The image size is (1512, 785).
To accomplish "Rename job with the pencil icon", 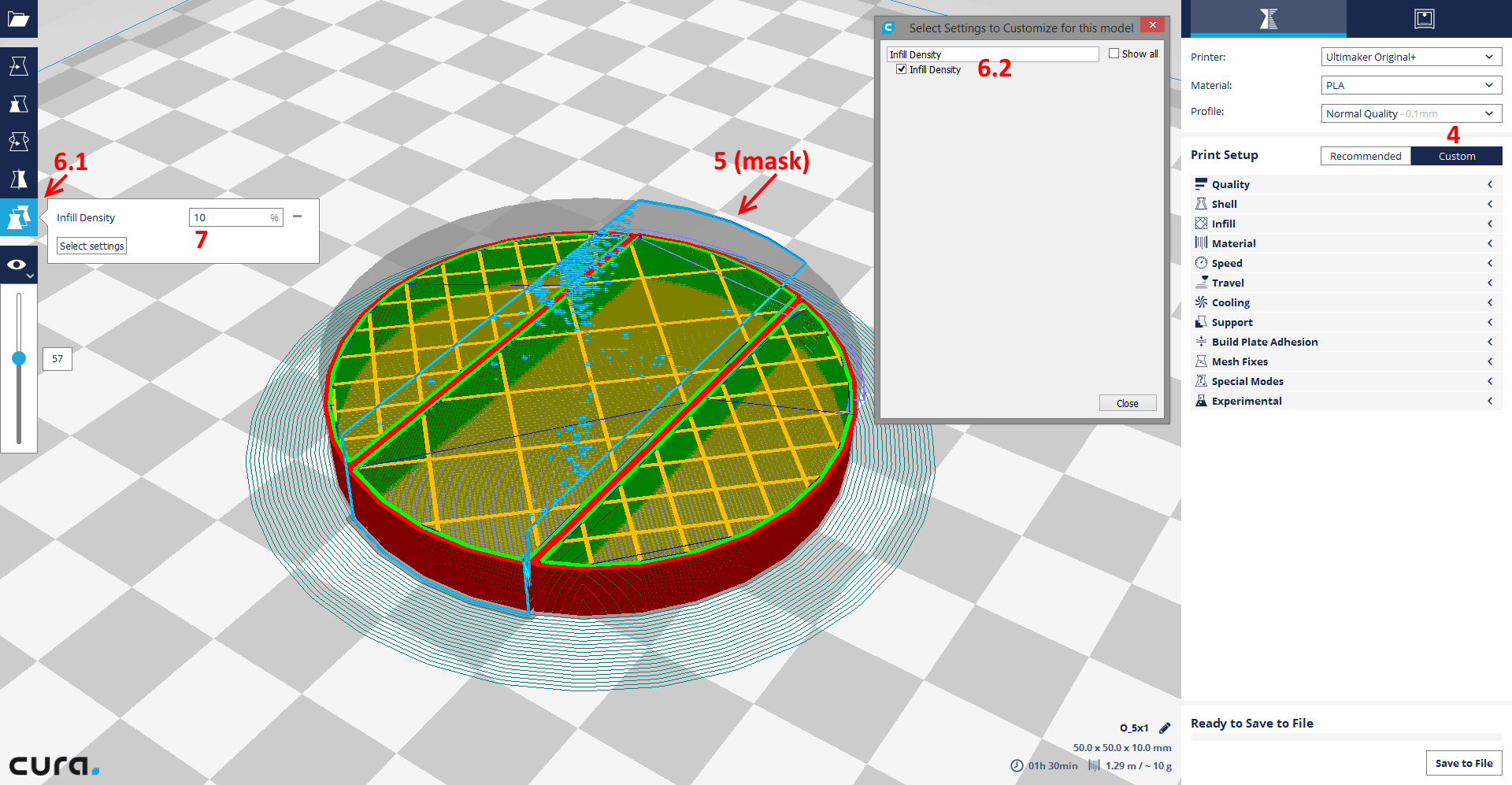I will pyautogui.click(x=1165, y=728).
